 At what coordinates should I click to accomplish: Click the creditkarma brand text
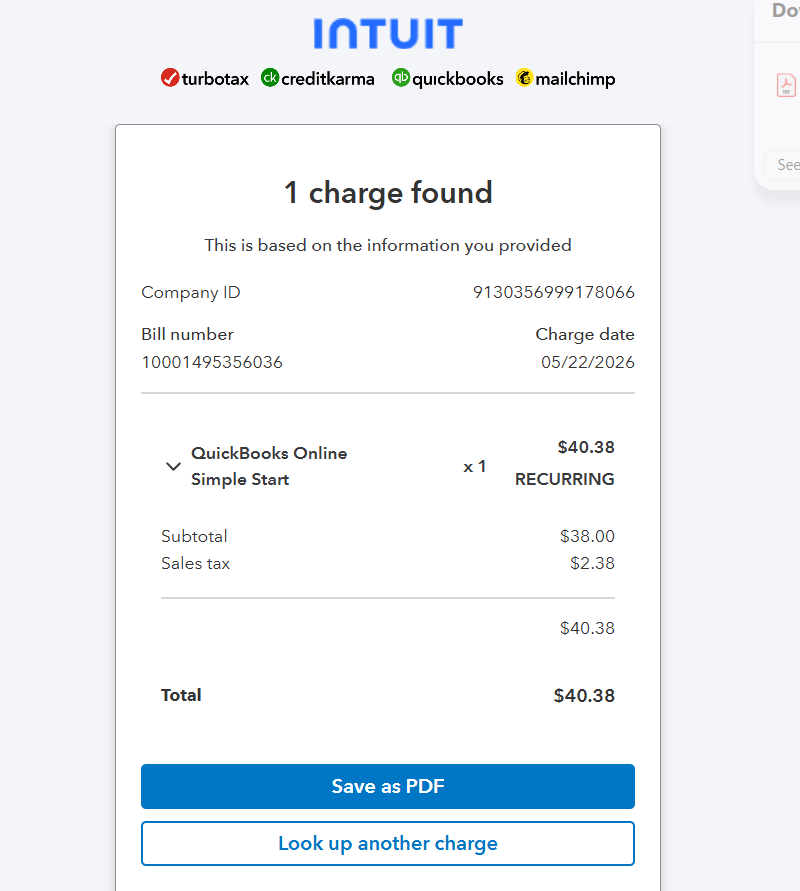pyautogui.click(x=328, y=78)
